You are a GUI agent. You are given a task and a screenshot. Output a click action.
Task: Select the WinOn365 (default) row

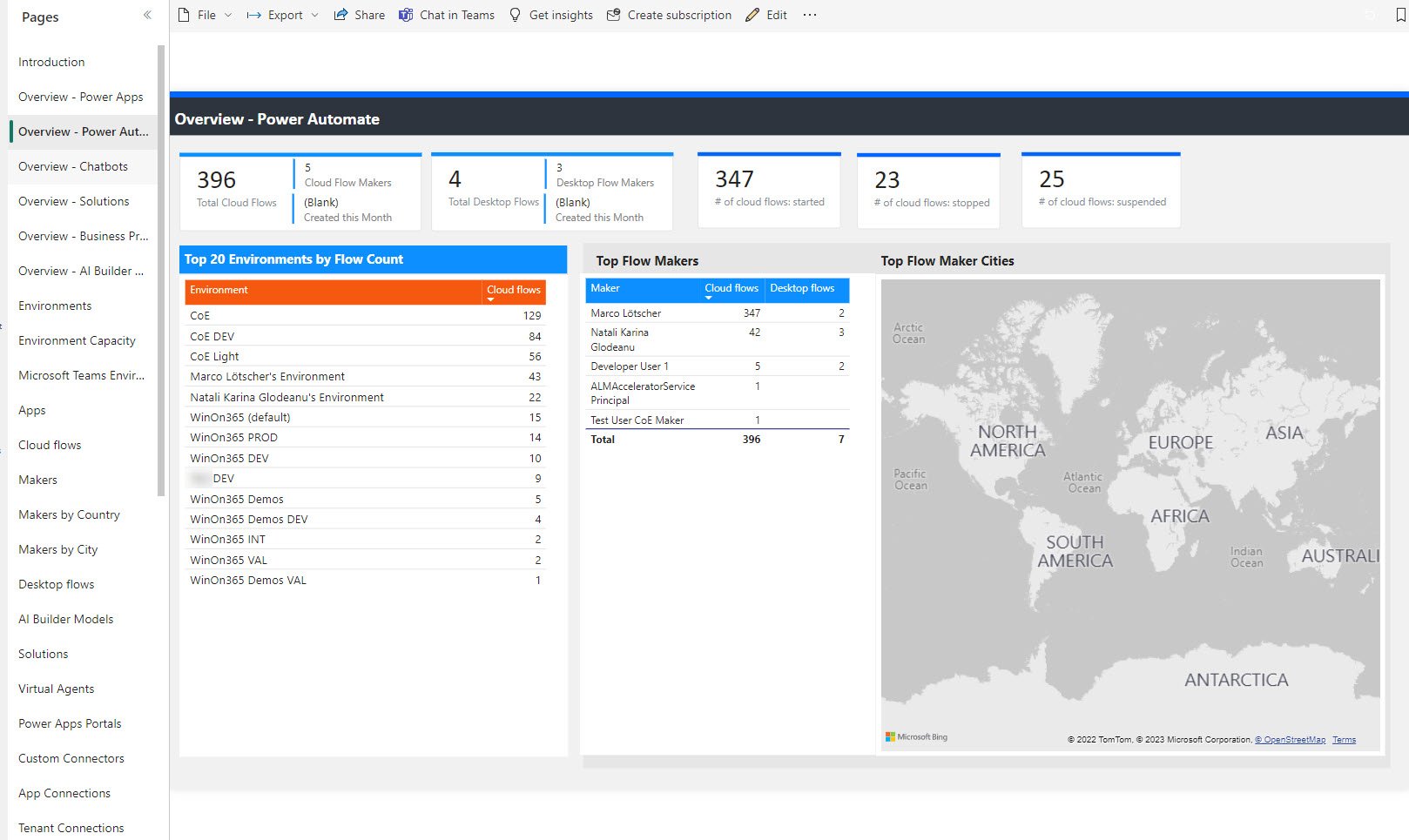366,417
